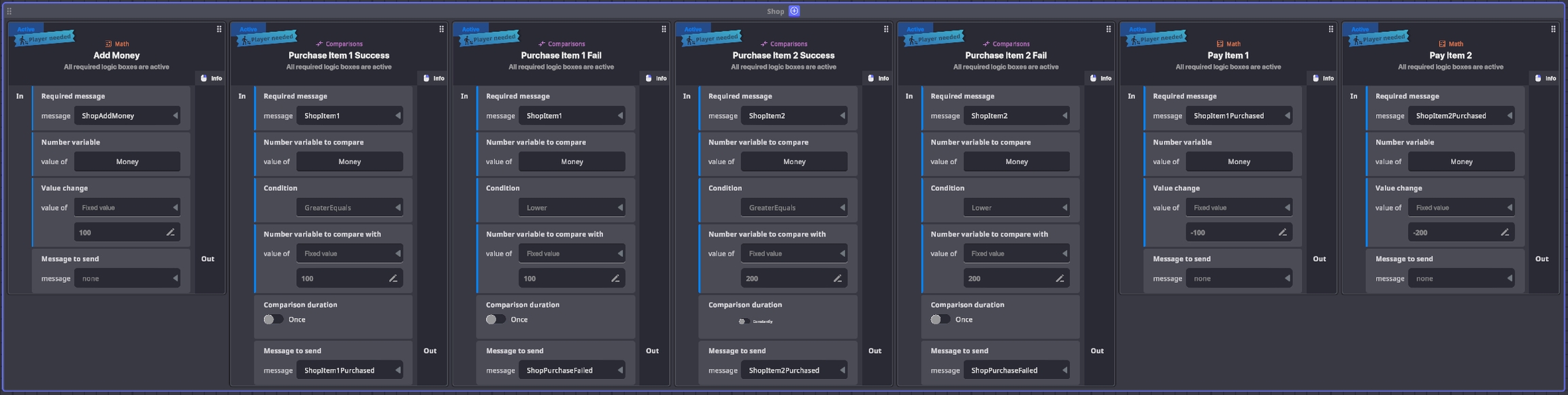Click the Active tab on Pay Item 1 box
Screen dimensions: 1568x395
click(x=1137, y=29)
